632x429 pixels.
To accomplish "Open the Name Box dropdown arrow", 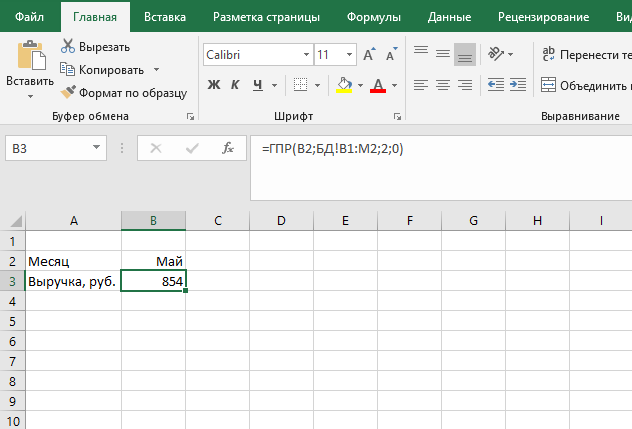I will pyautogui.click(x=96, y=148).
